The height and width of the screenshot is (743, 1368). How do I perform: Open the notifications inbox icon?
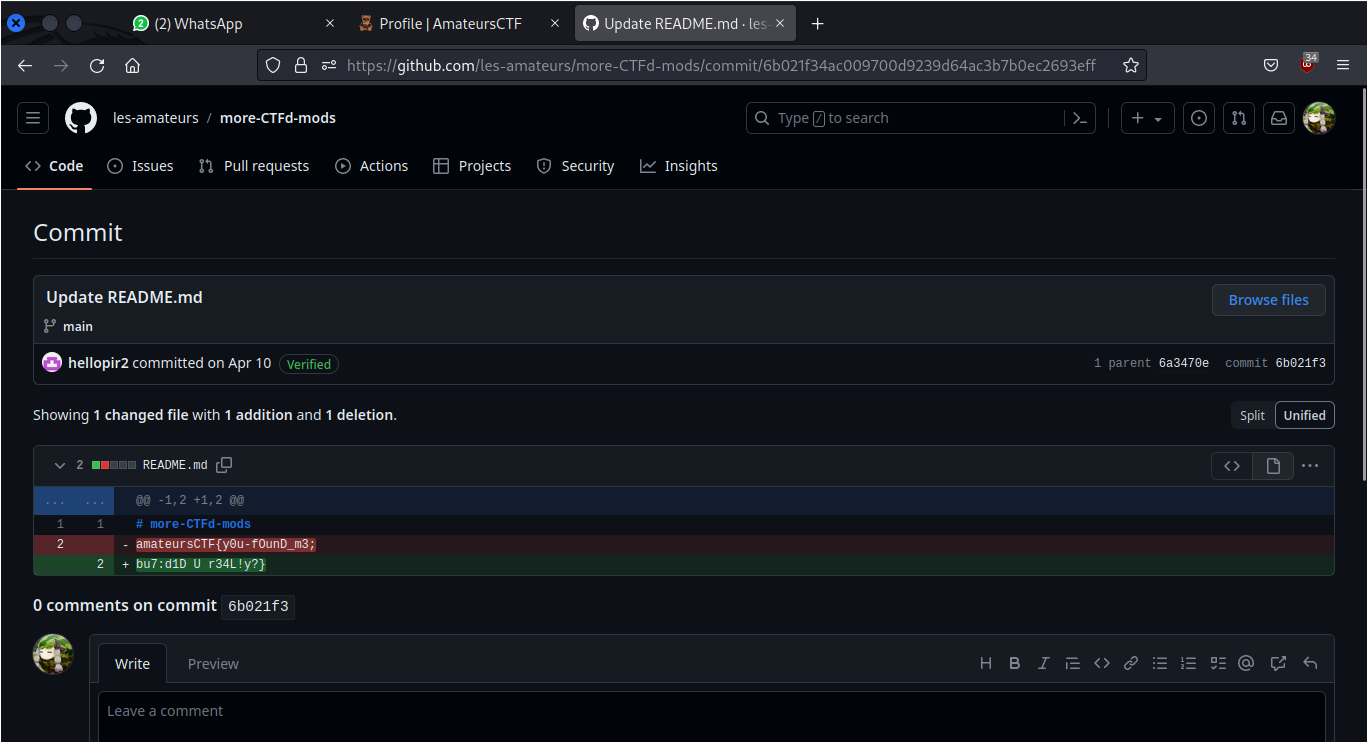1279,118
